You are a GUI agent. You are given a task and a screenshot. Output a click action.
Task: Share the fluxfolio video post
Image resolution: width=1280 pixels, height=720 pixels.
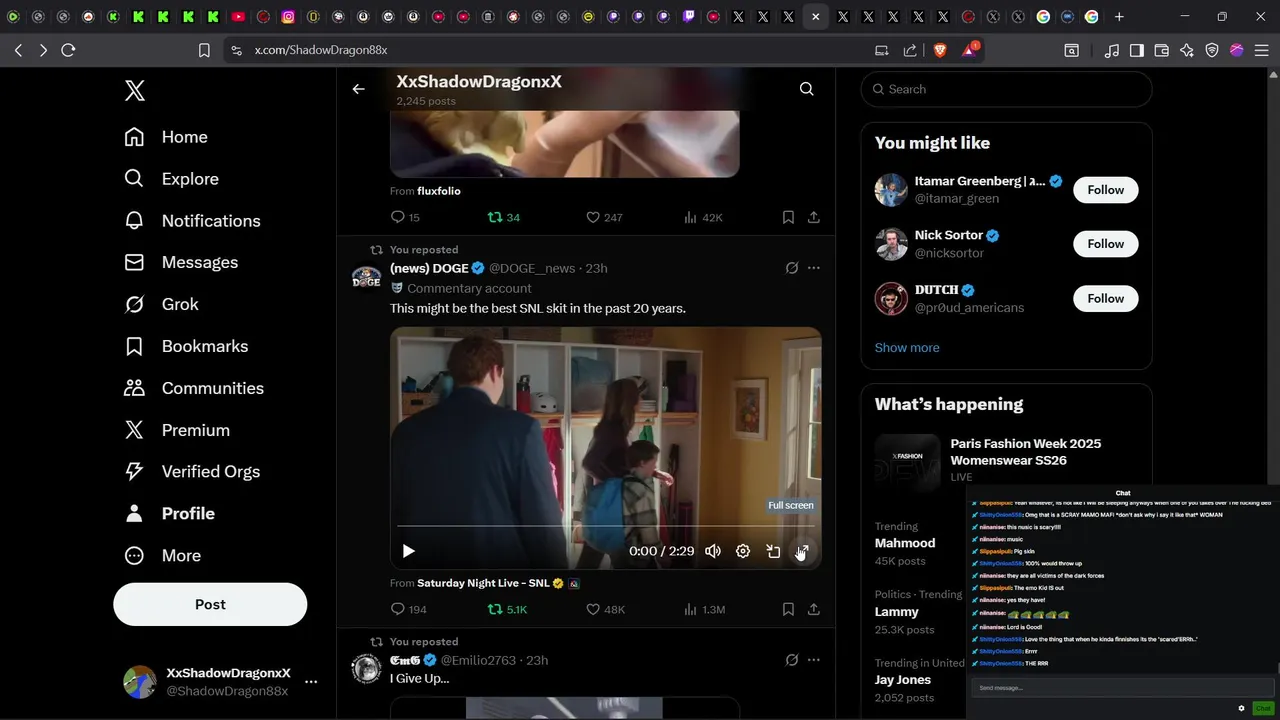pyautogui.click(x=814, y=217)
